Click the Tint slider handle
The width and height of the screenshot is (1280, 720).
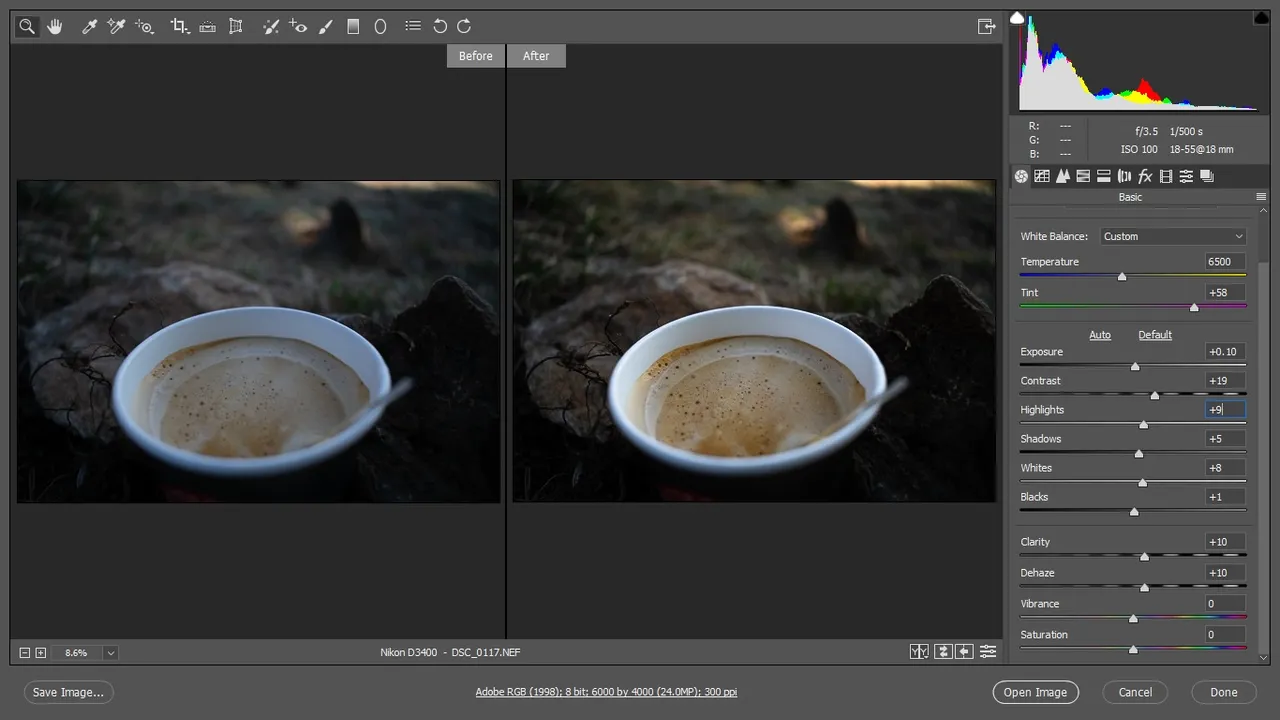(1194, 307)
